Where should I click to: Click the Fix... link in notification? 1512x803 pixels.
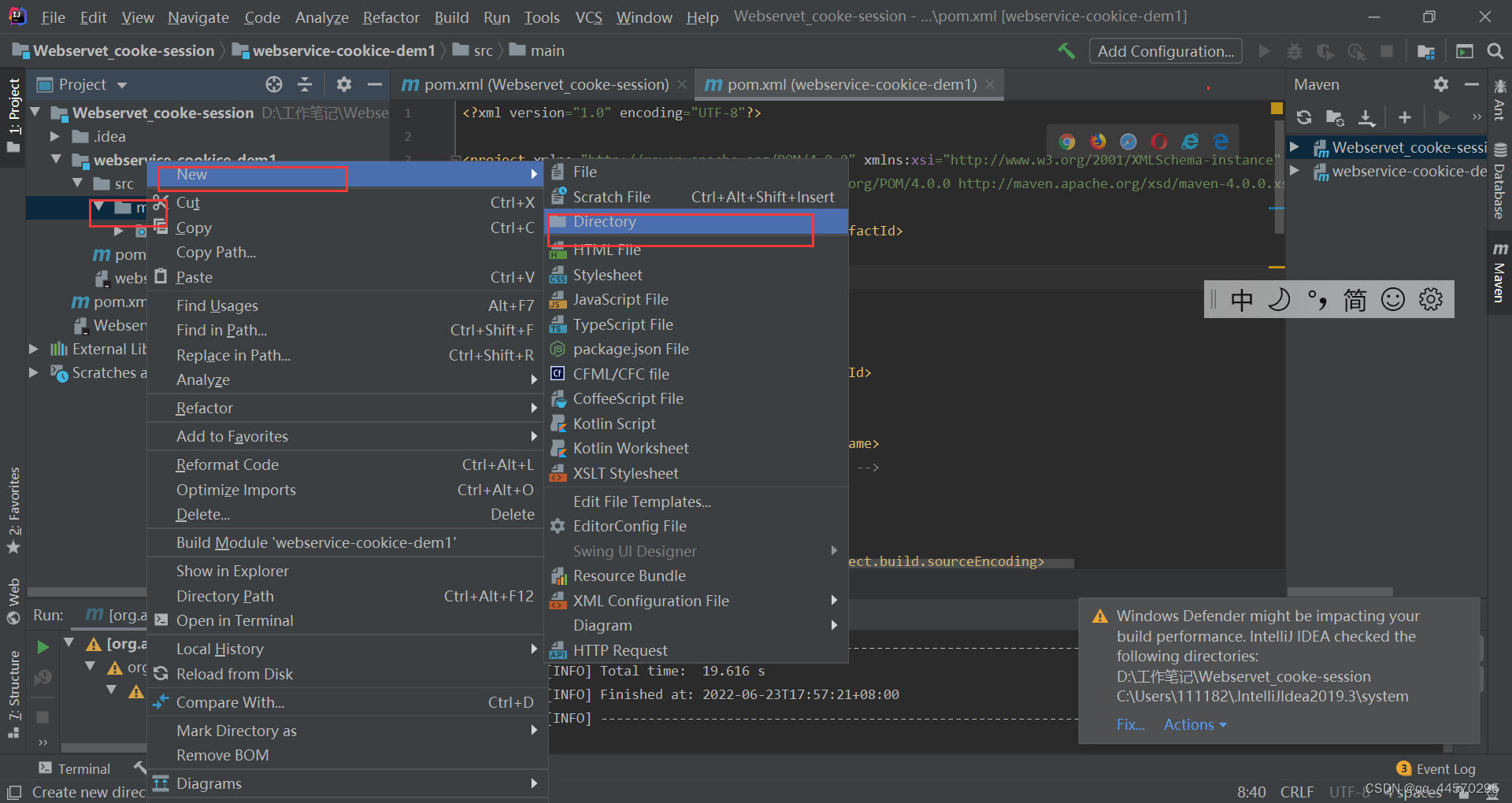pyautogui.click(x=1131, y=724)
